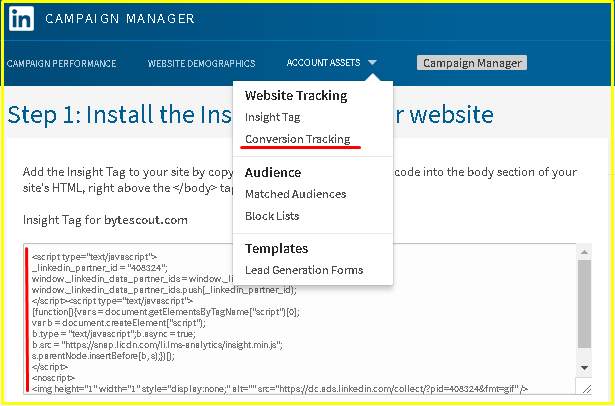This screenshot has height=406, width=615.
Task: Click the 'Templates' section heading
Action: point(277,249)
